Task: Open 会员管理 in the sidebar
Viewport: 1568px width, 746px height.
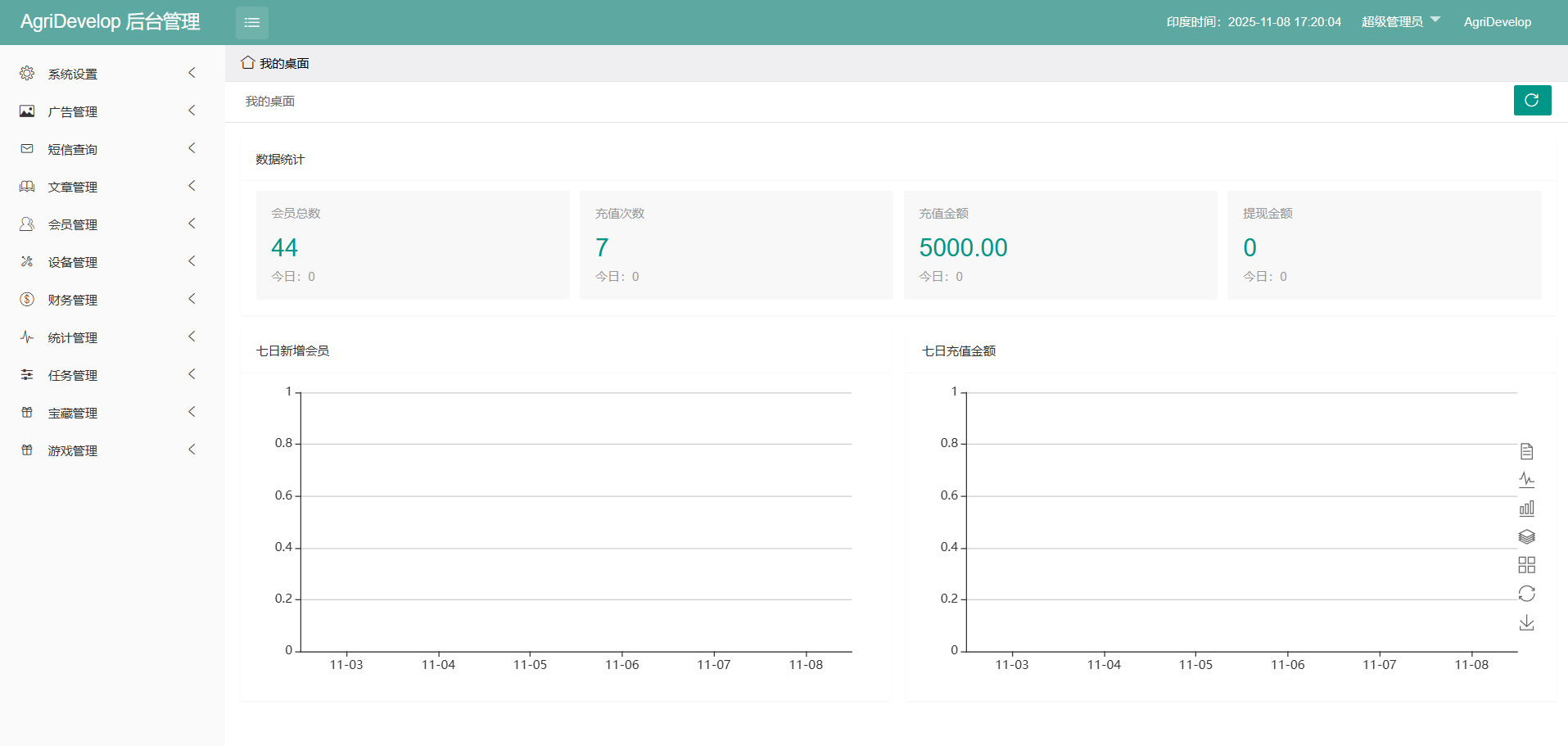Action: click(73, 224)
